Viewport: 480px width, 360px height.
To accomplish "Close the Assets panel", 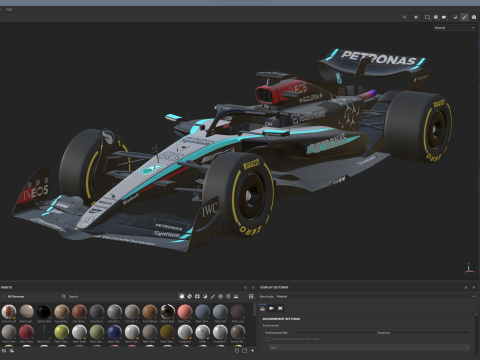I will [x=253, y=287].
